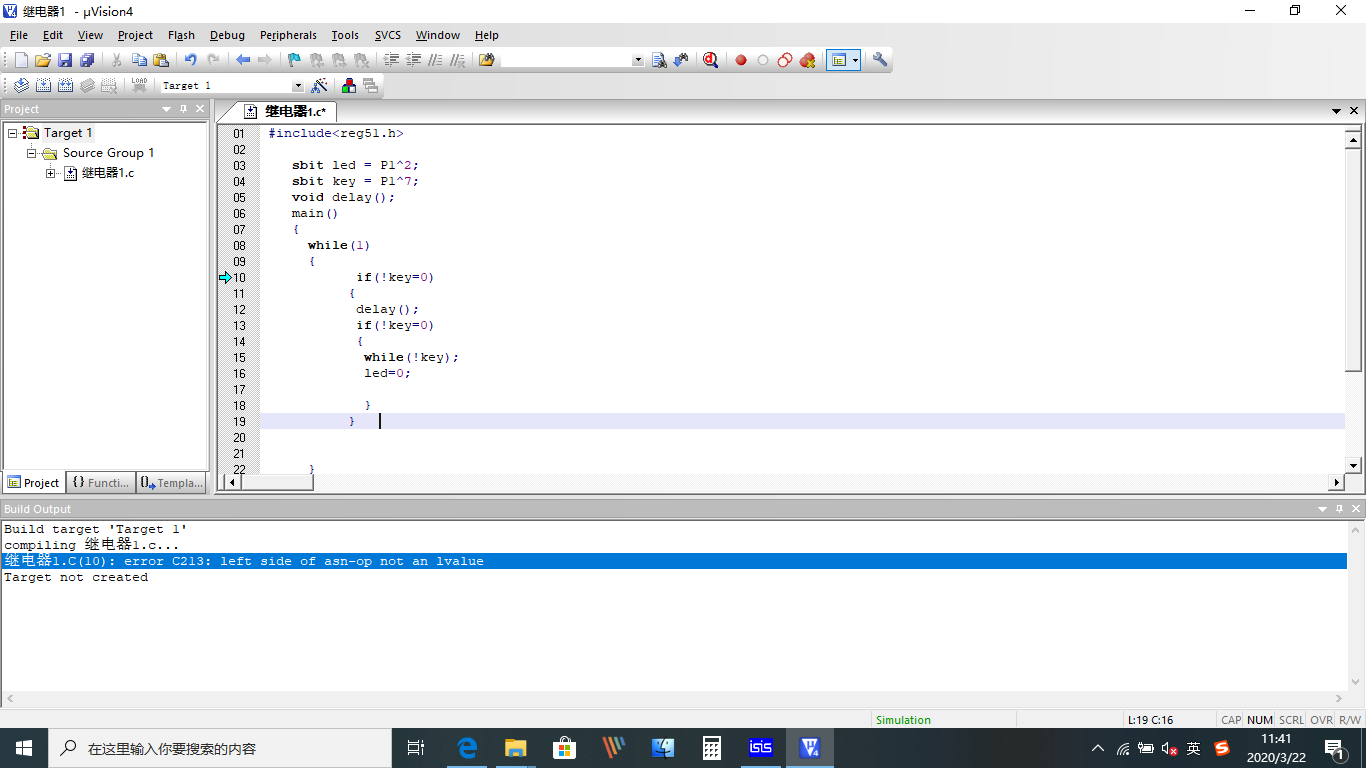The width and height of the screenshot is (1366, 768).
Task: Click the Find document search icon
Action: (659, 60)
